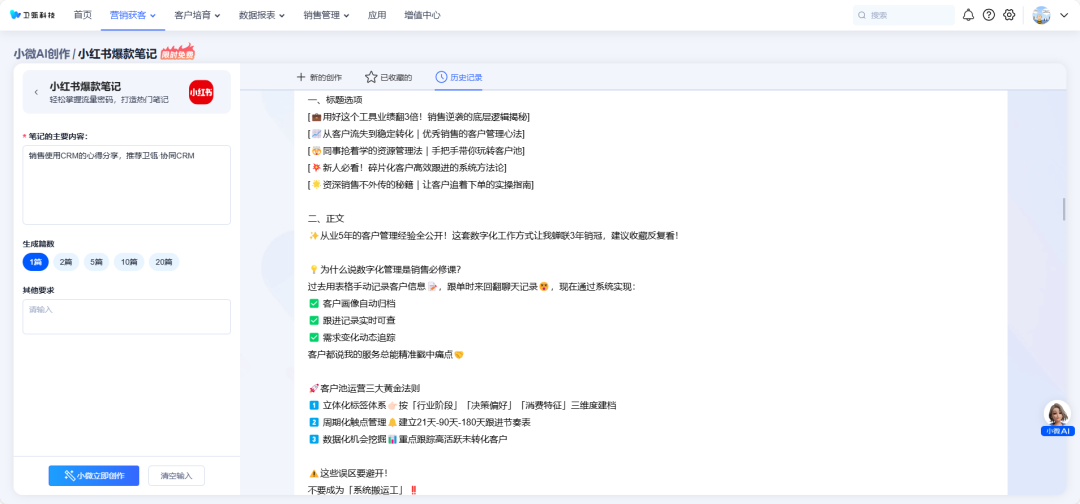Click the 清空输入 button
The height and width of the screenshot is (504, 1080).
click(176, 475)
